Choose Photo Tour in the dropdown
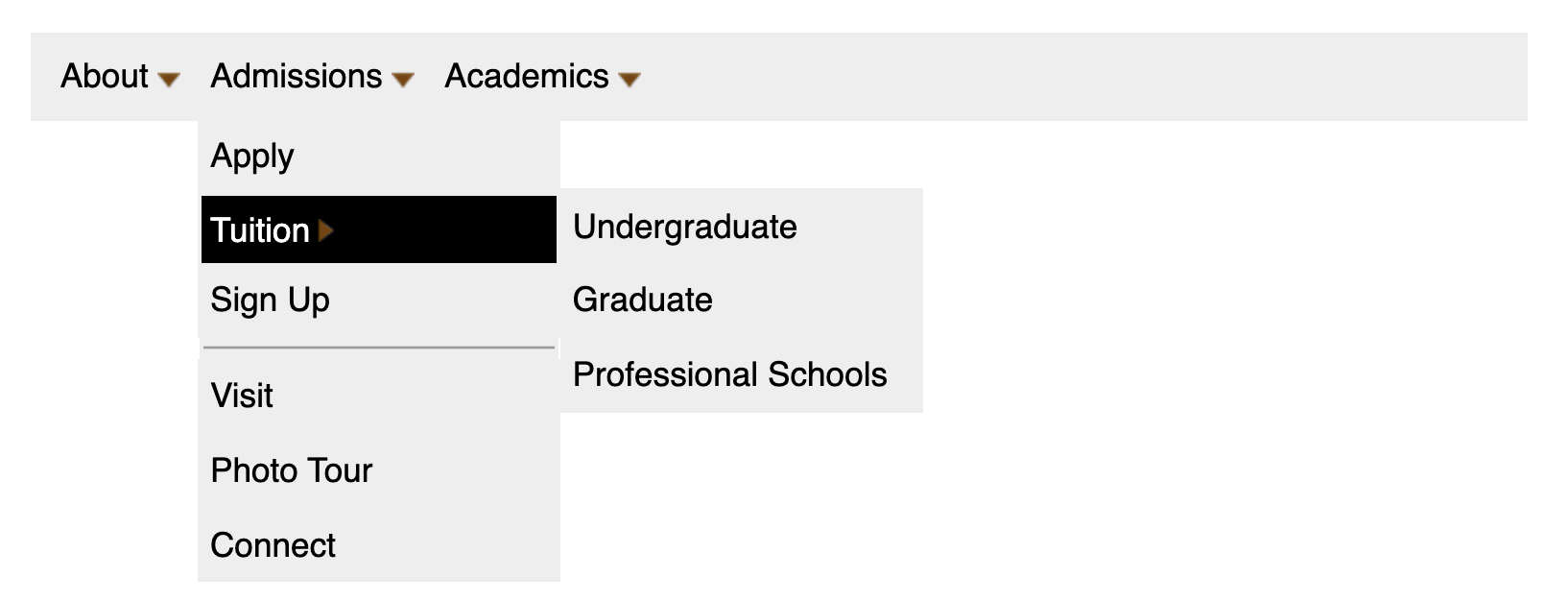Image resolution: width=1568 pixels, height=601 pixels. click(x=291, y=470)
